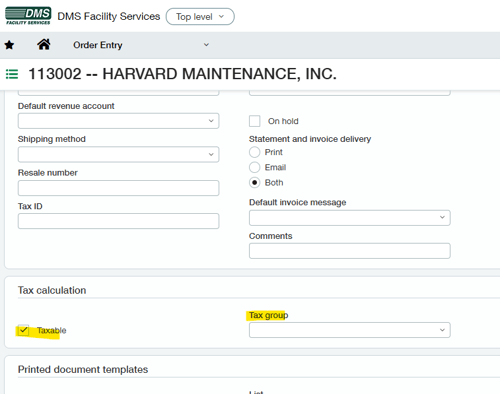The width and height of the screenshot is (500, 394).
Task: Click the Printed document templates heading
Action: point(83,369)
